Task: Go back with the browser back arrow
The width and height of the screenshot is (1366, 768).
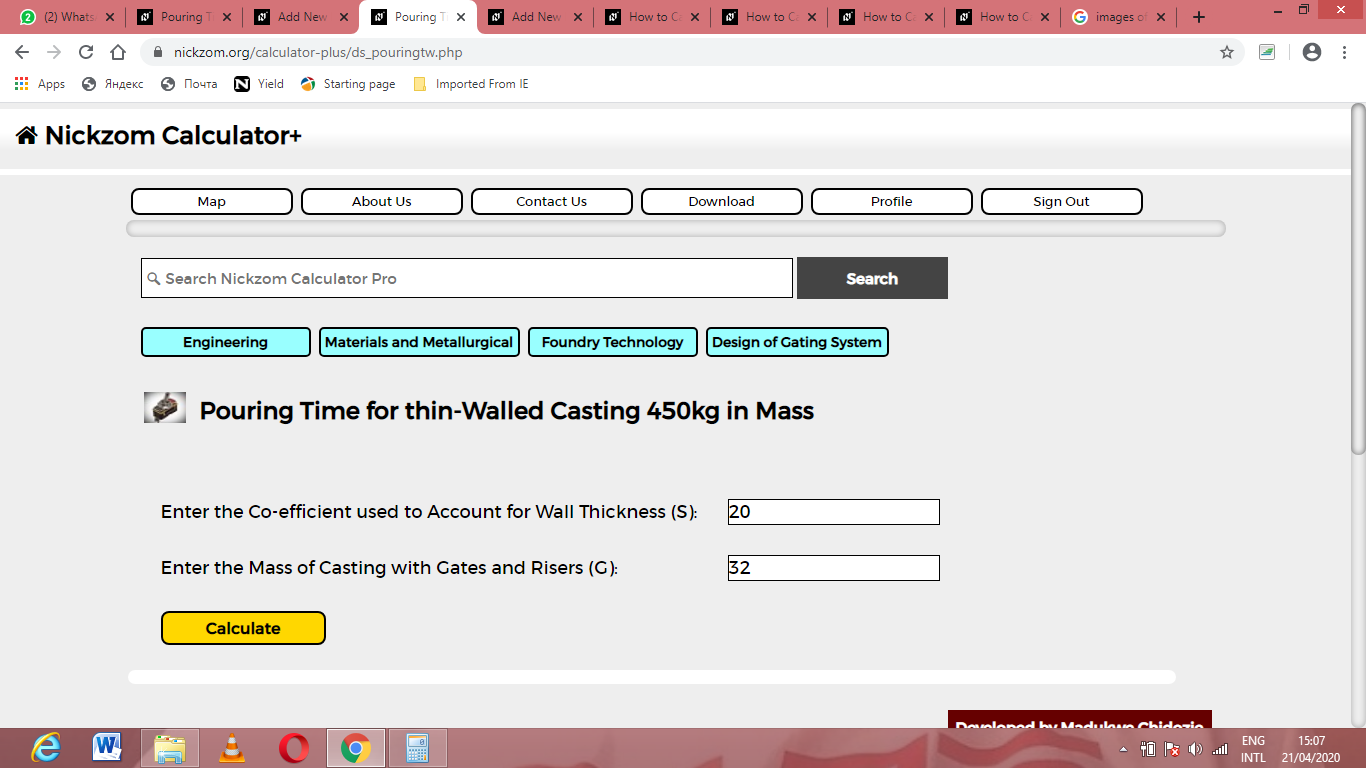Action: (x=22, y=52)
